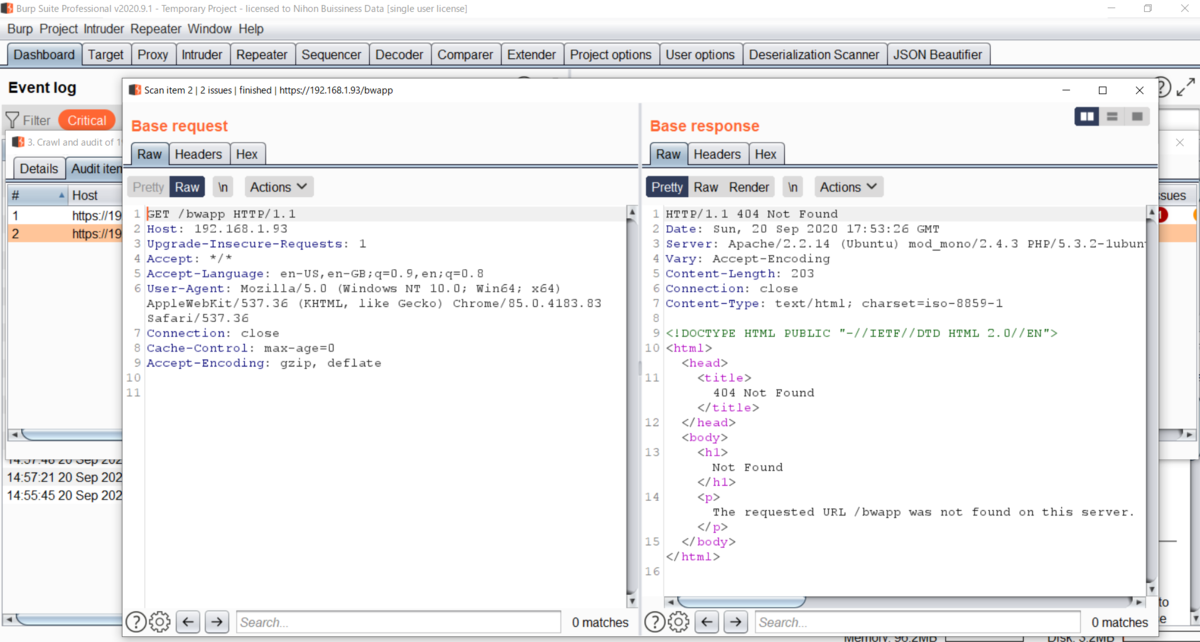Select side-by-side layout icon in scan item window
The width and height of the screenshot is (1200, 642).
coord(1087,117)
